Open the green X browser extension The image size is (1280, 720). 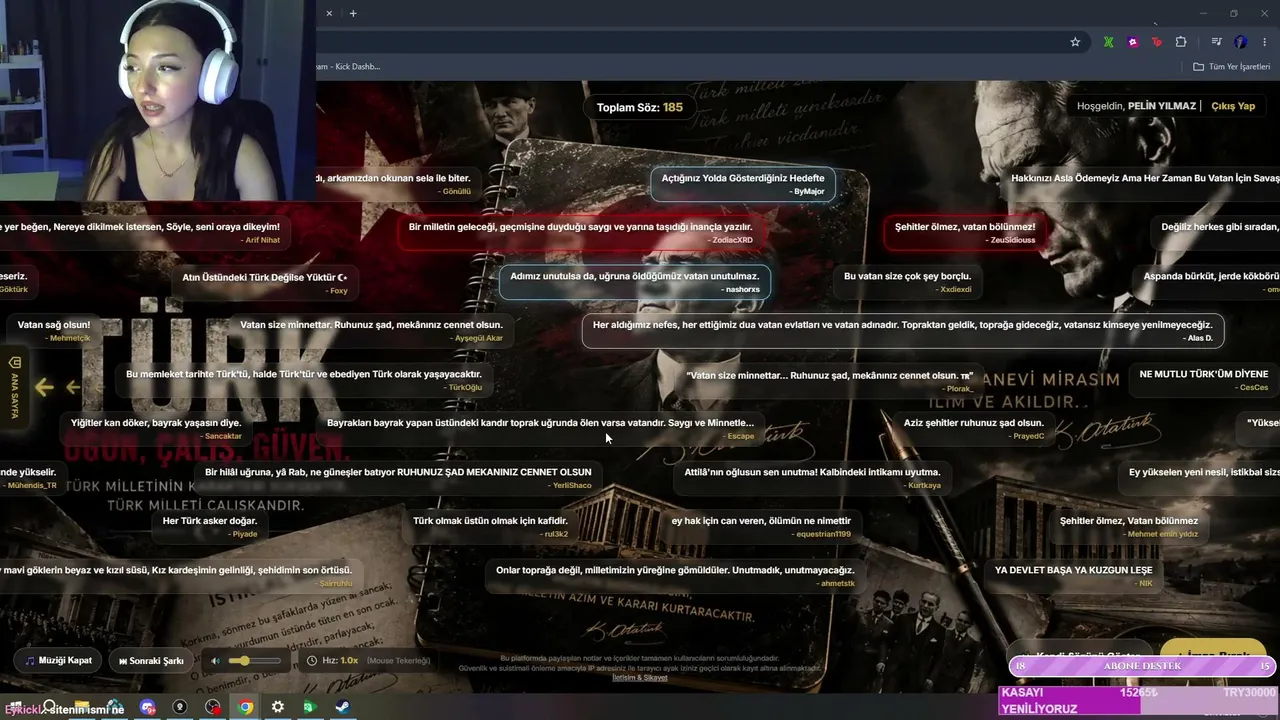1109,42
